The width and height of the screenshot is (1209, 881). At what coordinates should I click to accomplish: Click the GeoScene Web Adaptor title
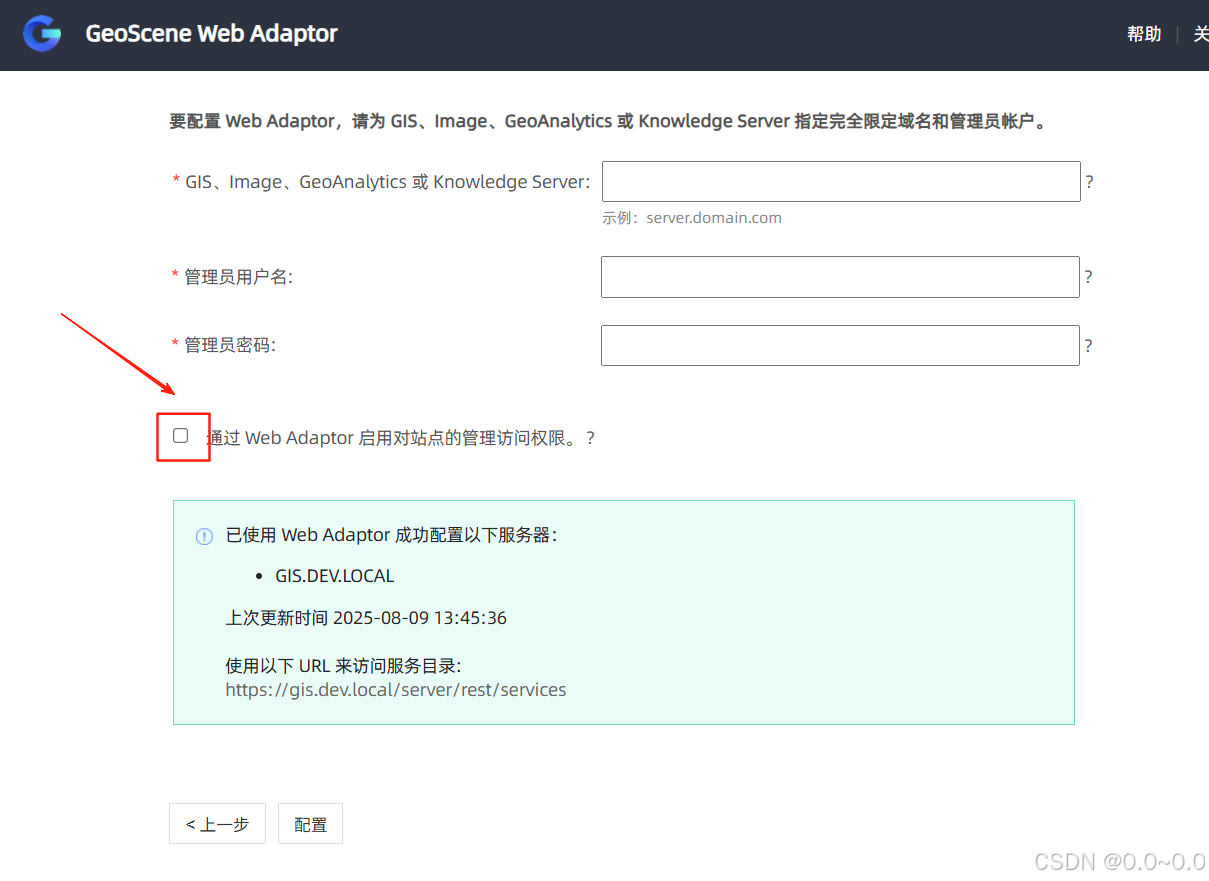click(x=212, y=34)
